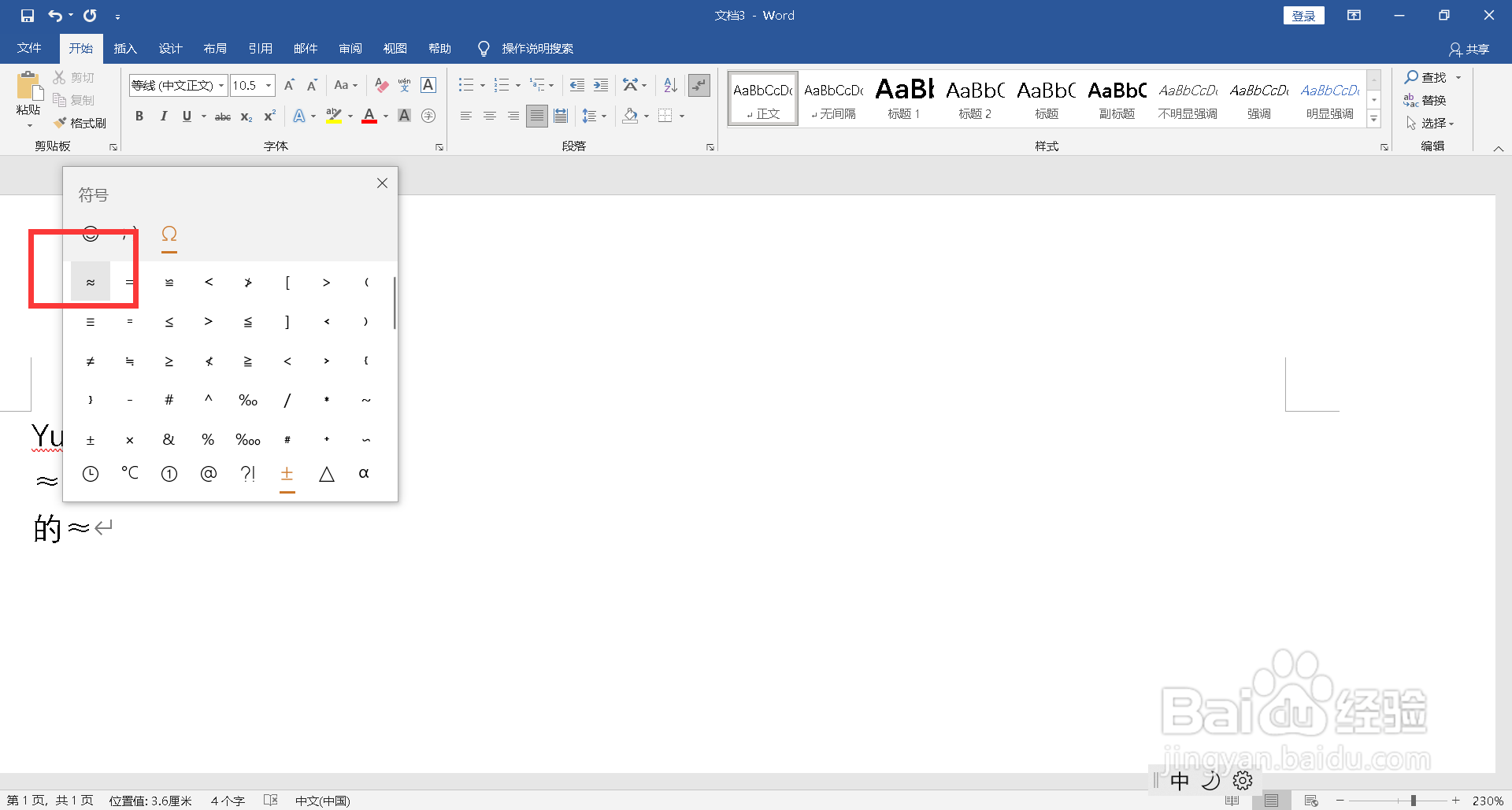Viewport: 1512px width, 810px height.
Task: Switch to the Insert tab
Action: [125, 49]
